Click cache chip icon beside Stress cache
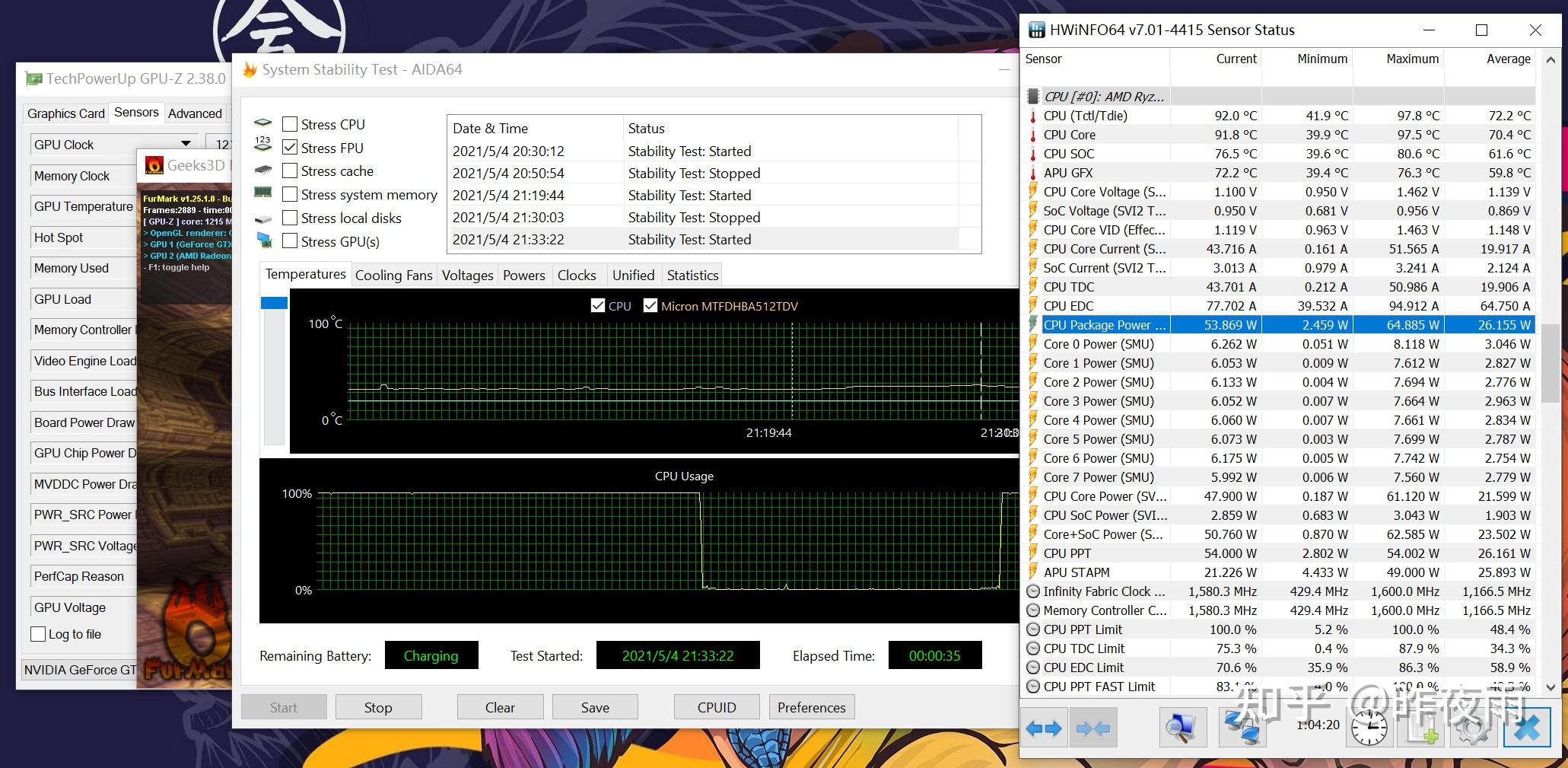The height and width of the screenshot is (768, 1568). coord(262,170)
